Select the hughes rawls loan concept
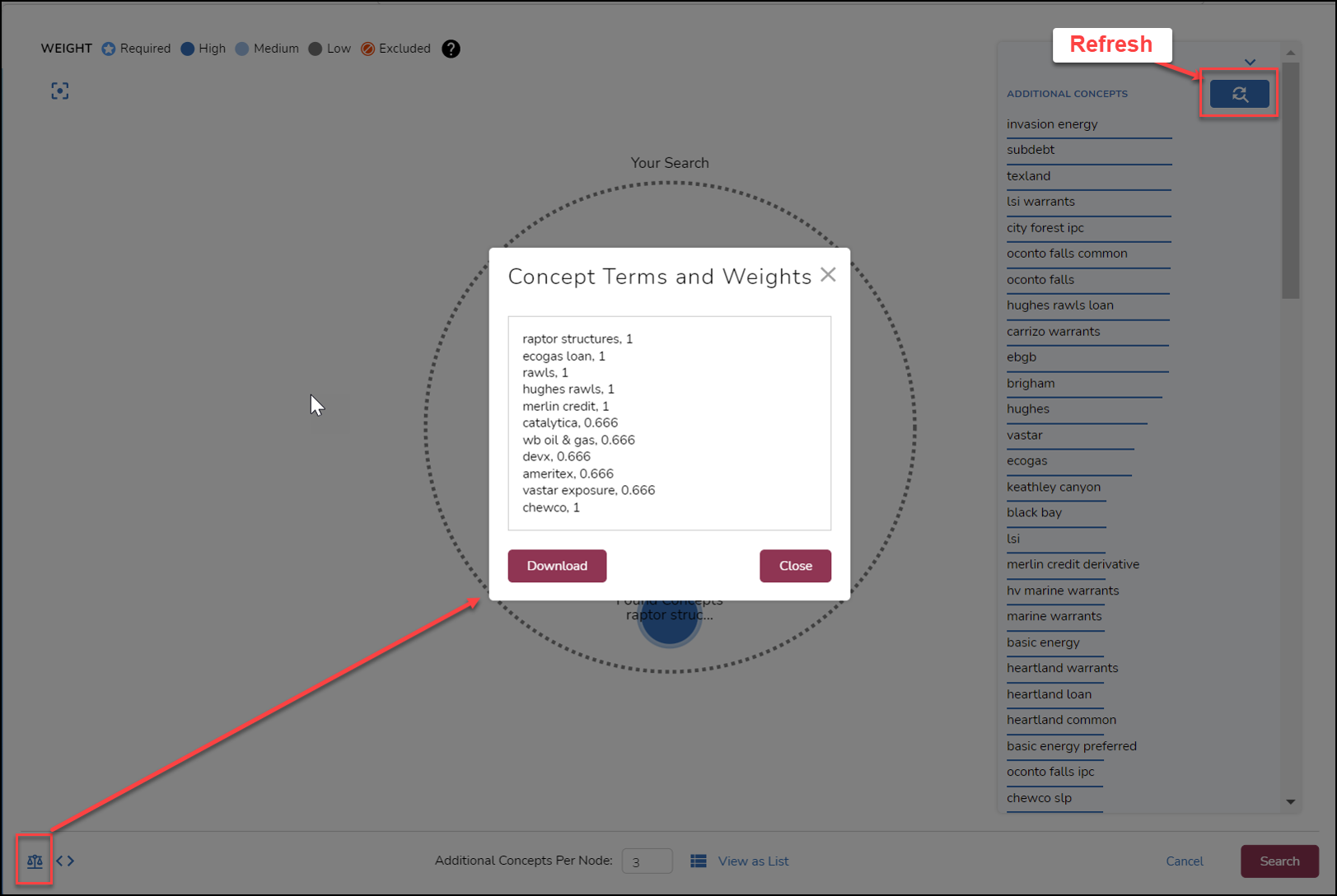Image resolution: width=1337 pixels, height=896 pixels. (x=1059, y=306)
